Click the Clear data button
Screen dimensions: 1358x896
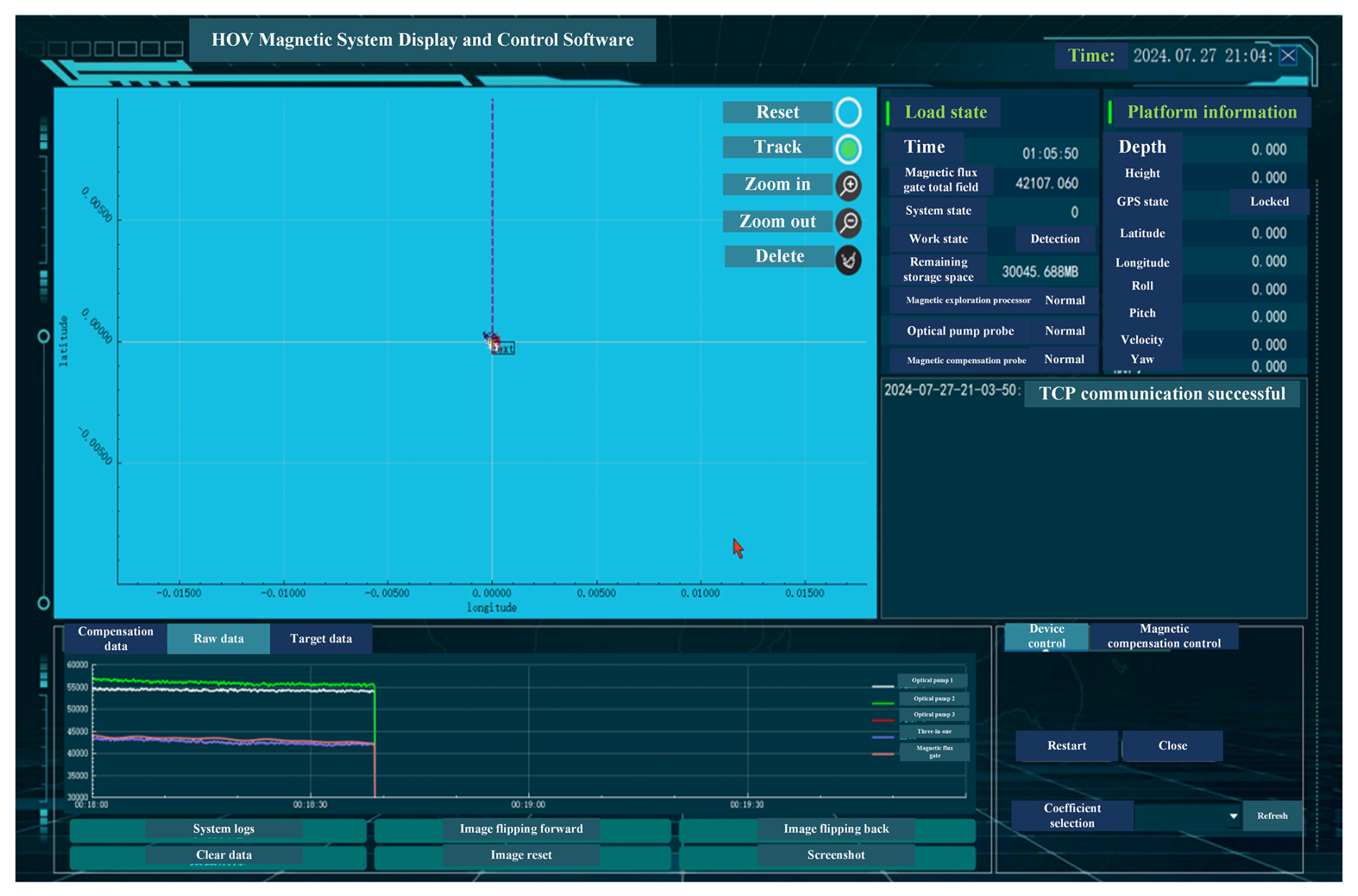pos(223,855)
